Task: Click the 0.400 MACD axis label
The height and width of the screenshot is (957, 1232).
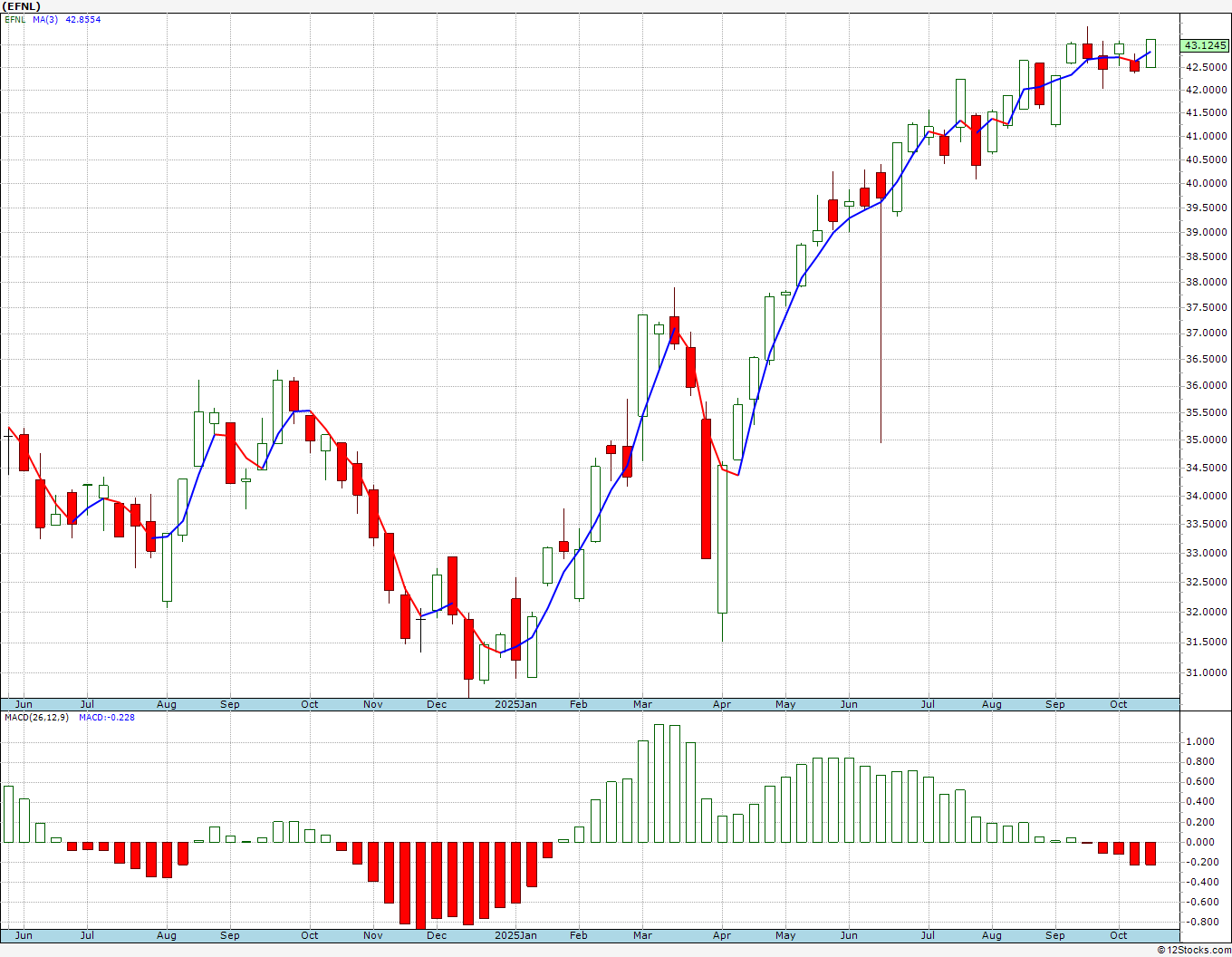Action: [x=1198, y=801]
